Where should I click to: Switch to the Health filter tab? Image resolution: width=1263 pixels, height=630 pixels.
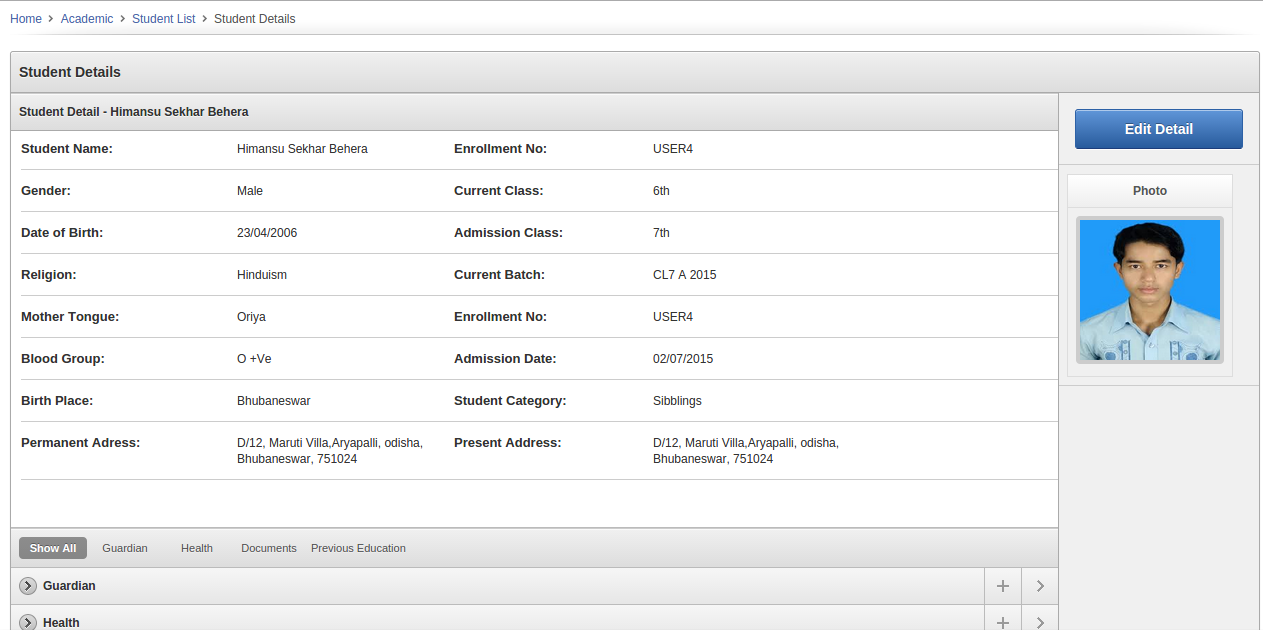(197, 548)
